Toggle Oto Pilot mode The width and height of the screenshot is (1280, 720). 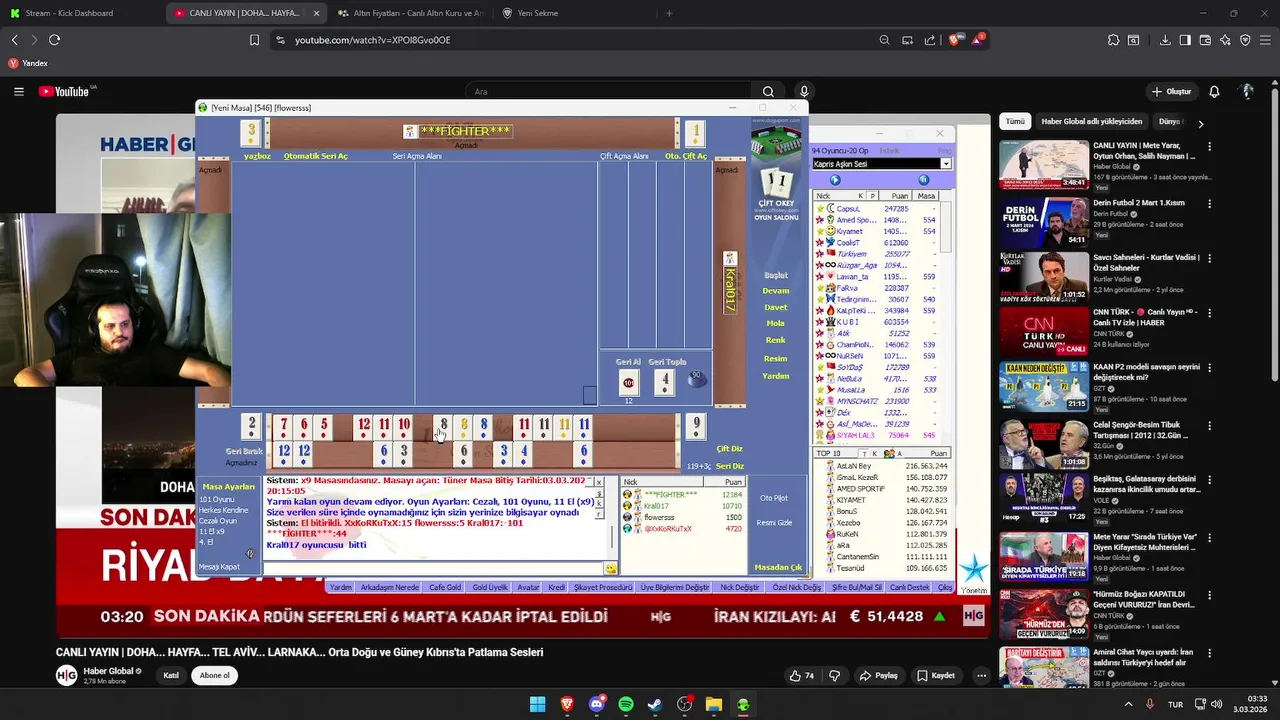click(x=774, y=498)
